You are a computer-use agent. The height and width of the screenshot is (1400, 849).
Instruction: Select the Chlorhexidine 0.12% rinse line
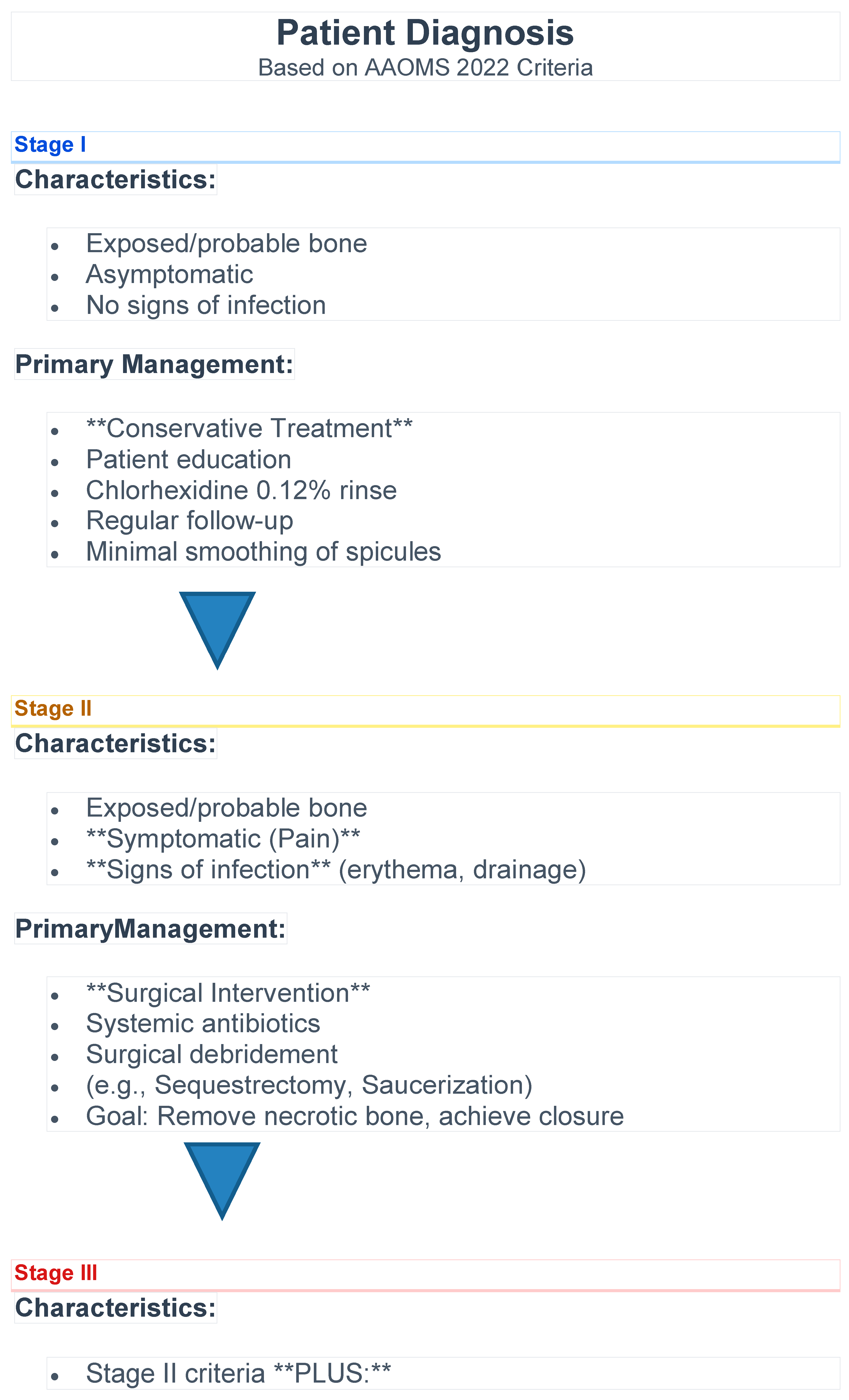coord(241,490)
